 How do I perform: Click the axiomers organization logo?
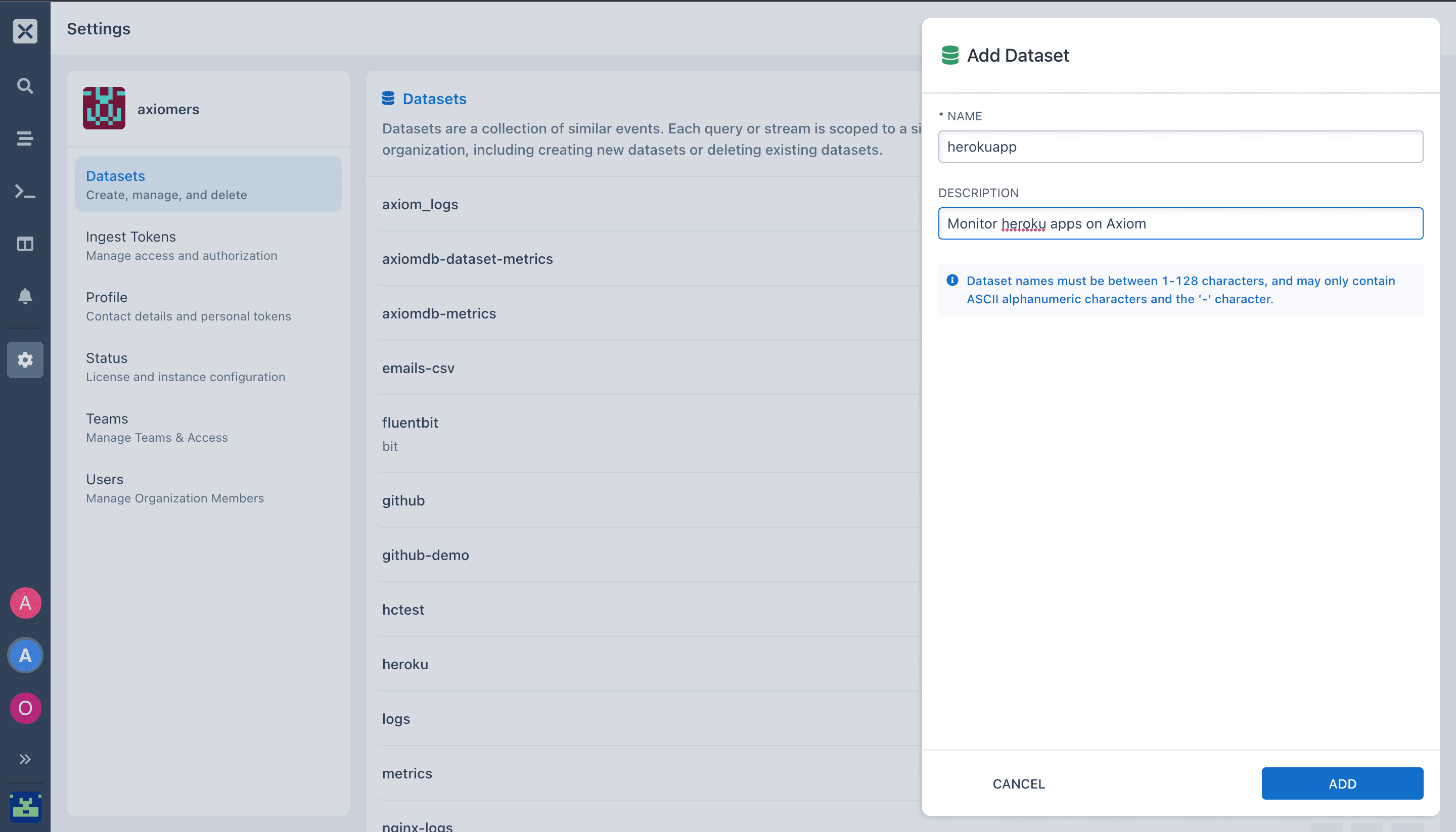point(104,108)
